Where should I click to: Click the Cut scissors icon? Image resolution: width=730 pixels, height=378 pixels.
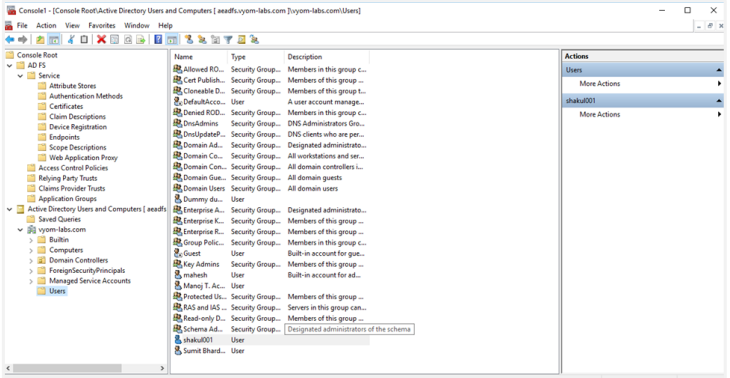pyautogui.click(x=71, y=40)
